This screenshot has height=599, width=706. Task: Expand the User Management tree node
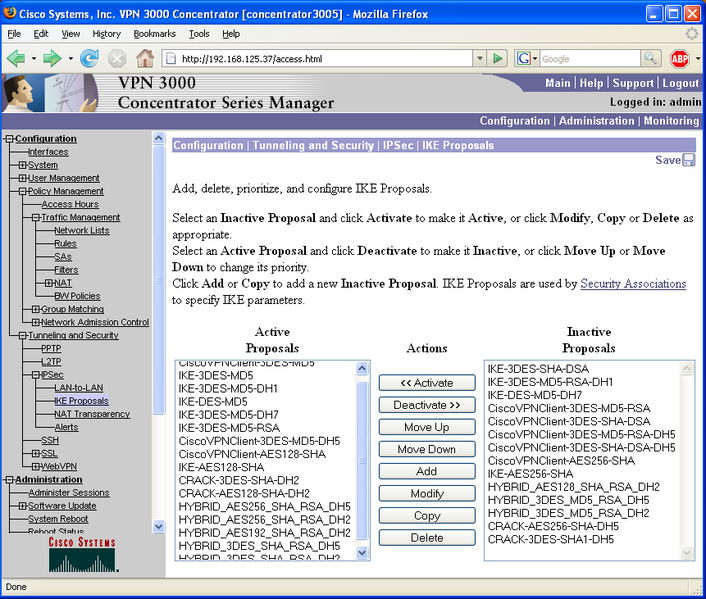(23, 178)
